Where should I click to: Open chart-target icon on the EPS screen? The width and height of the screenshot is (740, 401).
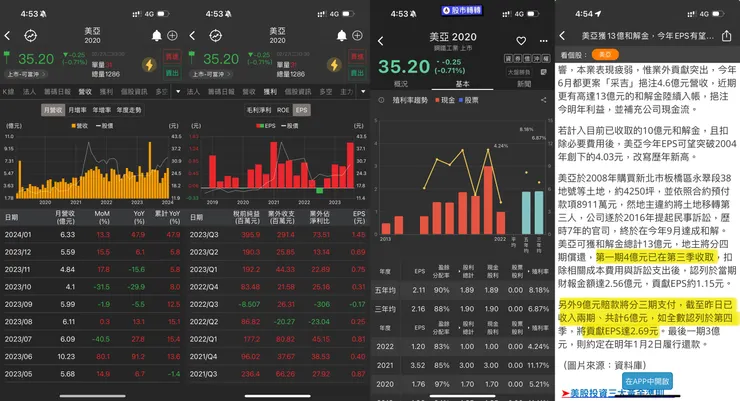216,35
